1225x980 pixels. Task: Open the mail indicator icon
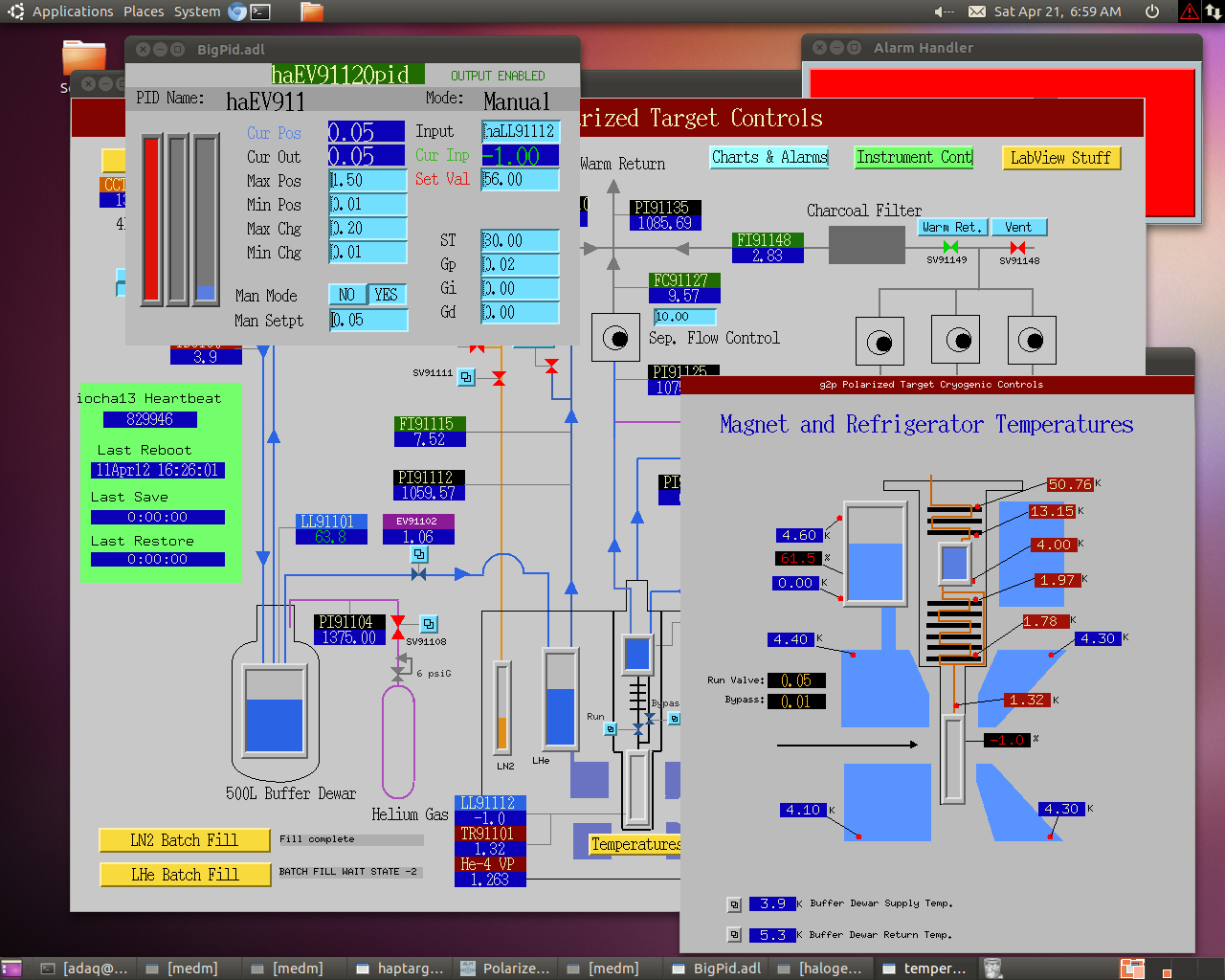[x=977, y=11]
